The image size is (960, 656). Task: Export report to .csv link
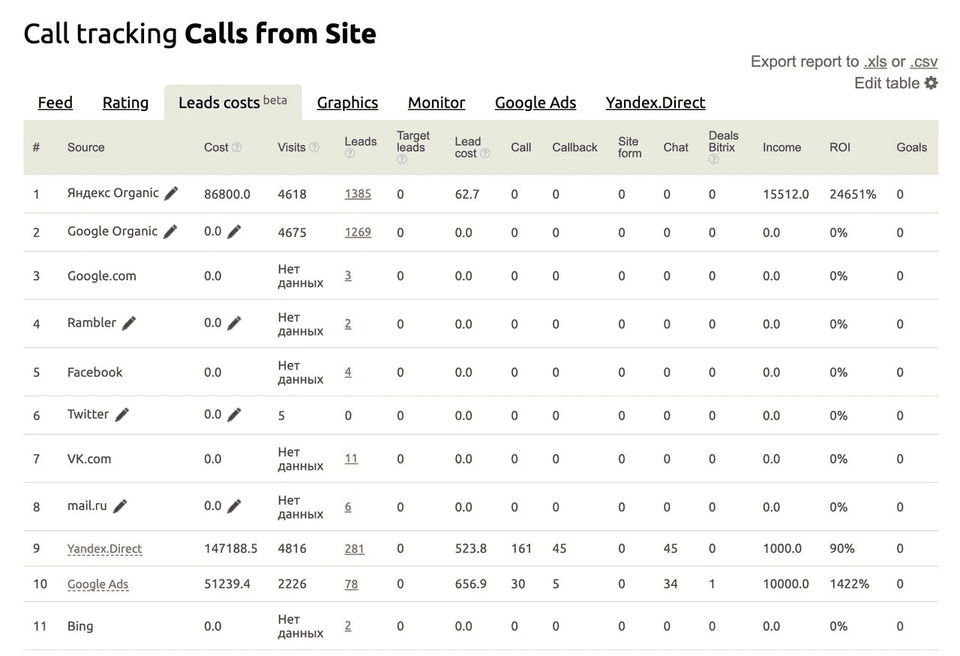coord(923,62)
